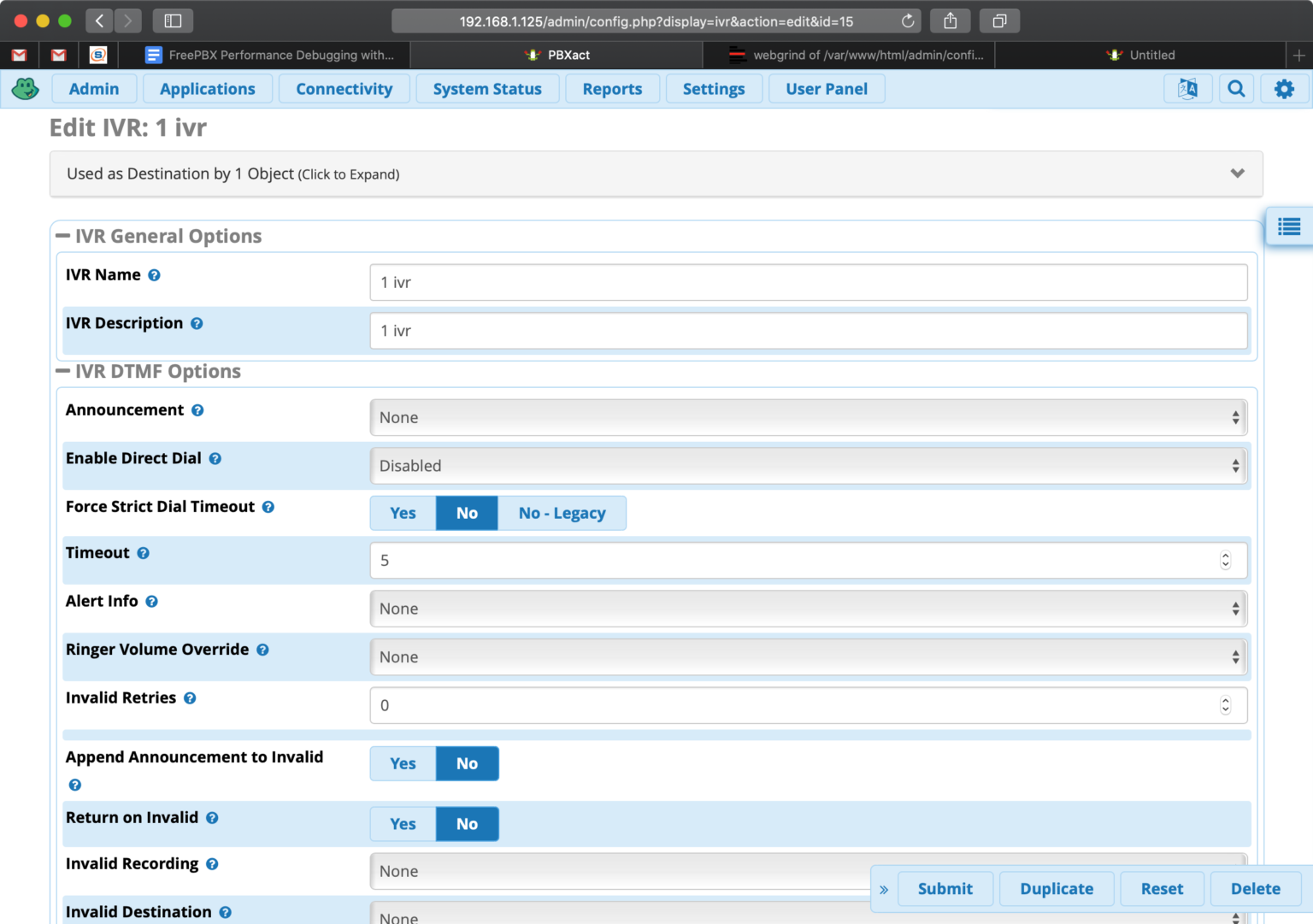Image resolution: width=1313 pixels, height=924 pixels.
Task: Click the chevron icon on the floating action bar
Action: pos(884,889)
